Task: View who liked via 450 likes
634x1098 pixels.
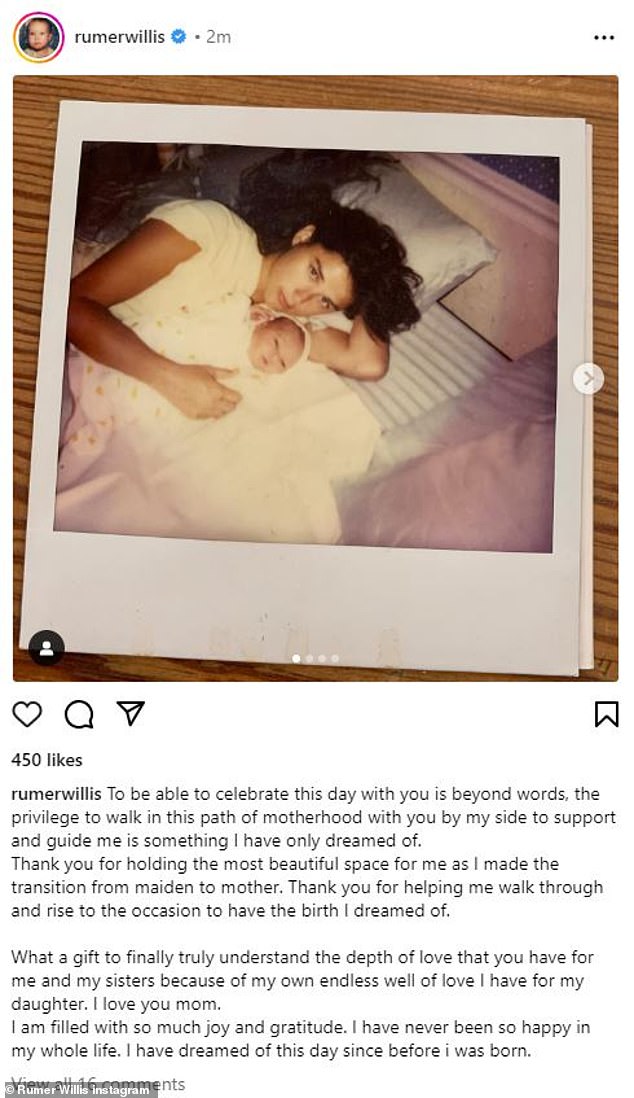Action: (x=47, y=760)
